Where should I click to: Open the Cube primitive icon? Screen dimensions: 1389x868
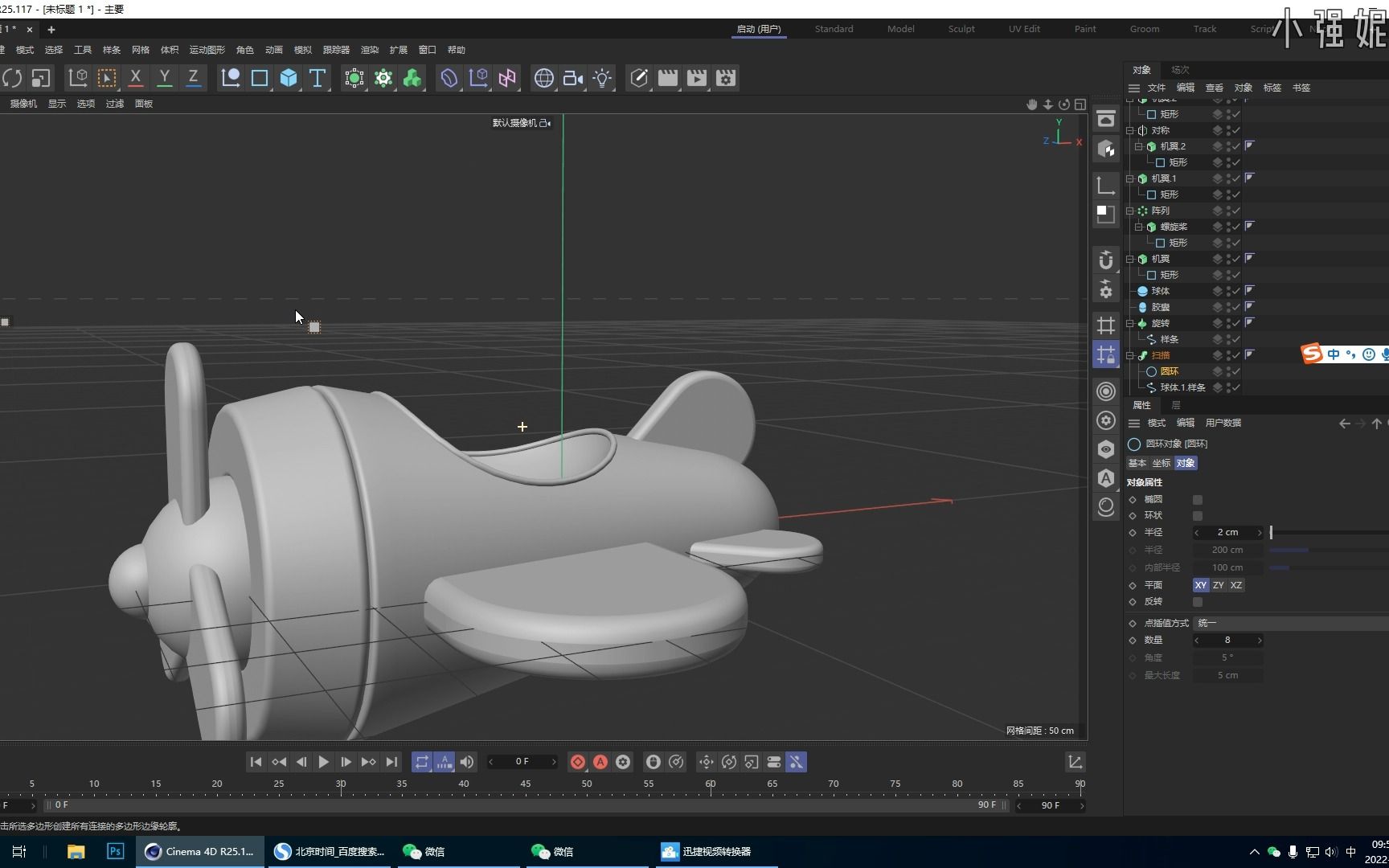289,78
